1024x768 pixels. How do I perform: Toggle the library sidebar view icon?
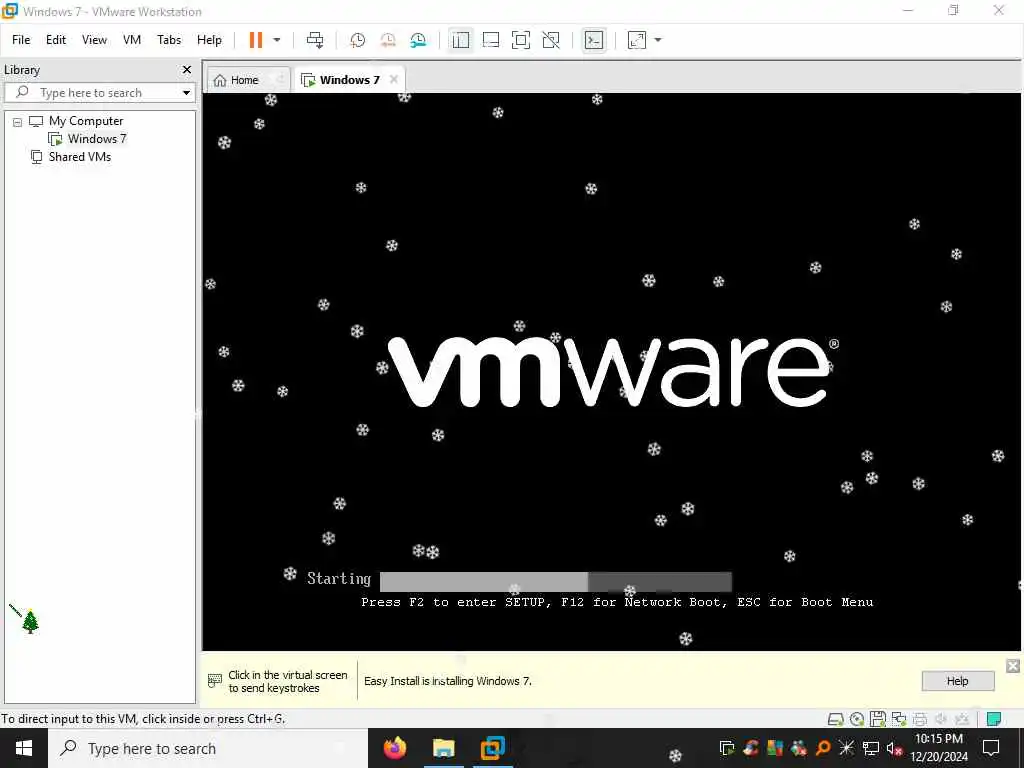[x=460, y=40]
